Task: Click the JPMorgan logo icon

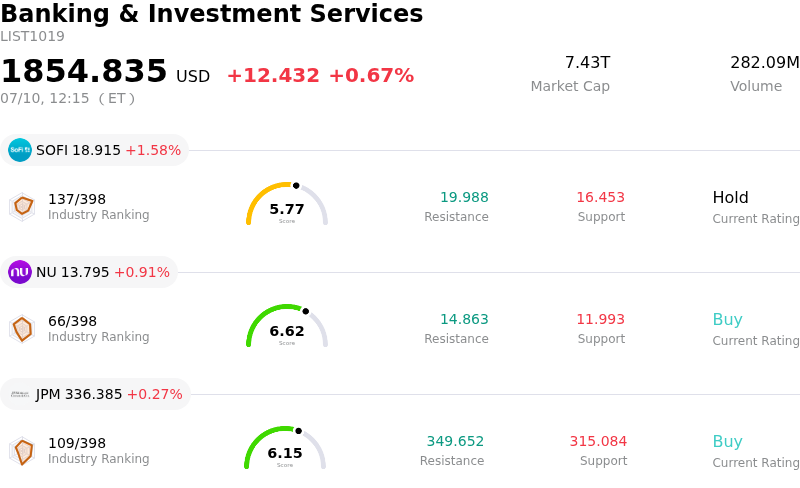Action: [x=20, y=394]
